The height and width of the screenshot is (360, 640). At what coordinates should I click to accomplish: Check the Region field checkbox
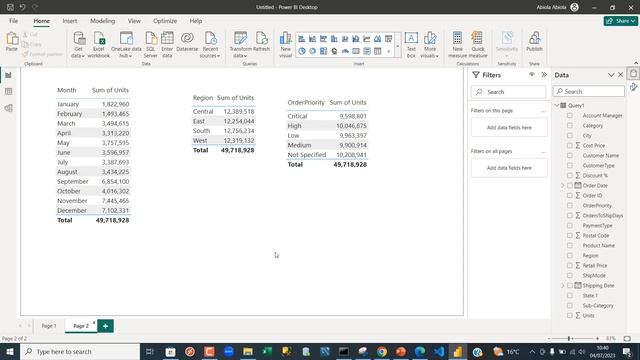click(570, 256)
